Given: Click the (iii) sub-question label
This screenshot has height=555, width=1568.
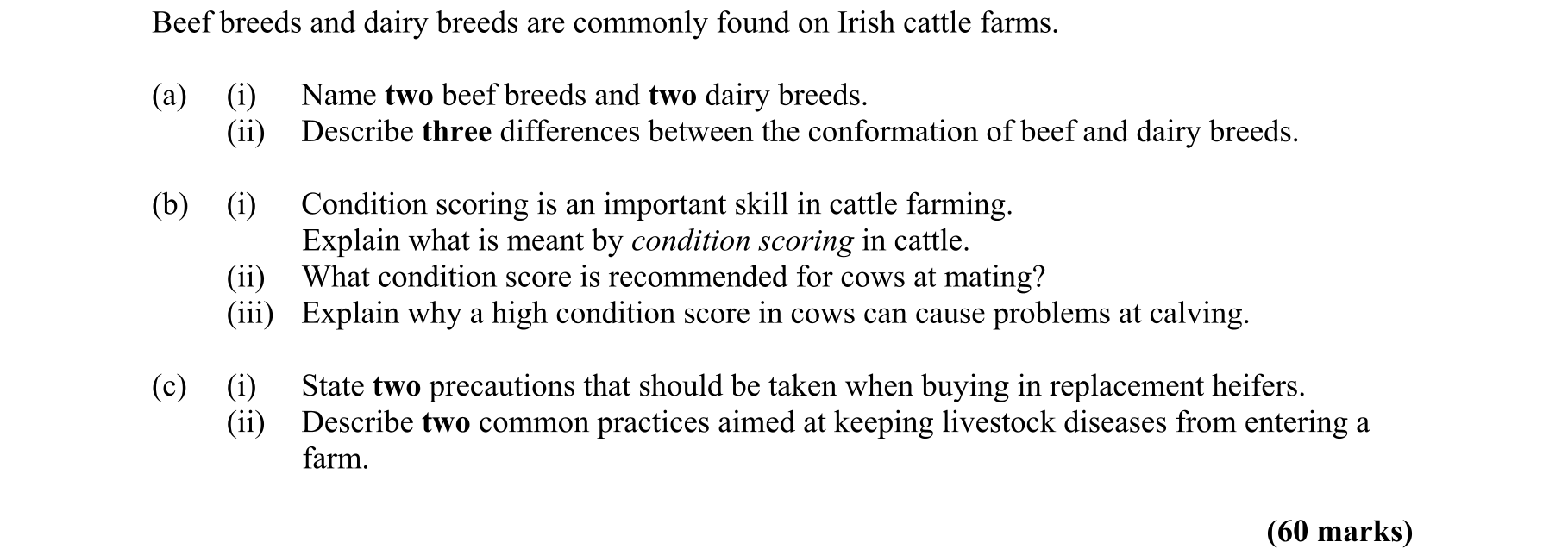Looking at the screenshot, I should pyautogui.click(x=249, y=314).
